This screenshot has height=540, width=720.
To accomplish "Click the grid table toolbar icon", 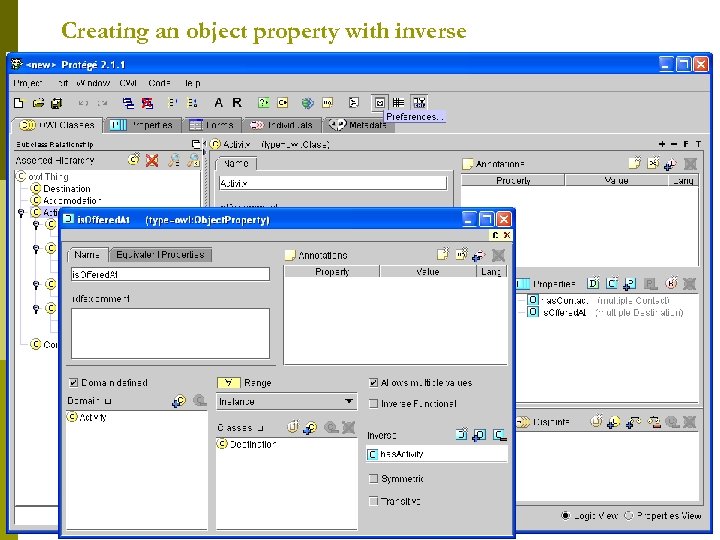I will pos(398,103).
